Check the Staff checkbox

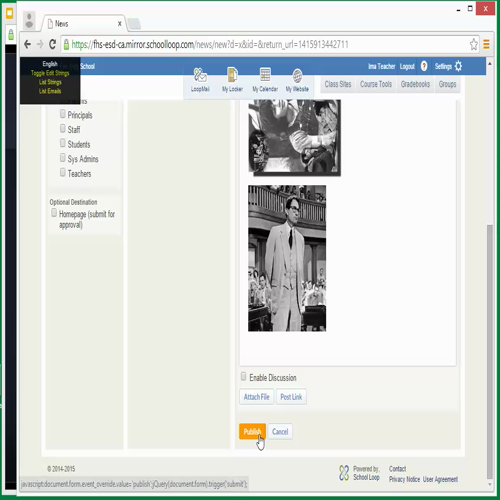pyautogui.click(x=63, y=128)
